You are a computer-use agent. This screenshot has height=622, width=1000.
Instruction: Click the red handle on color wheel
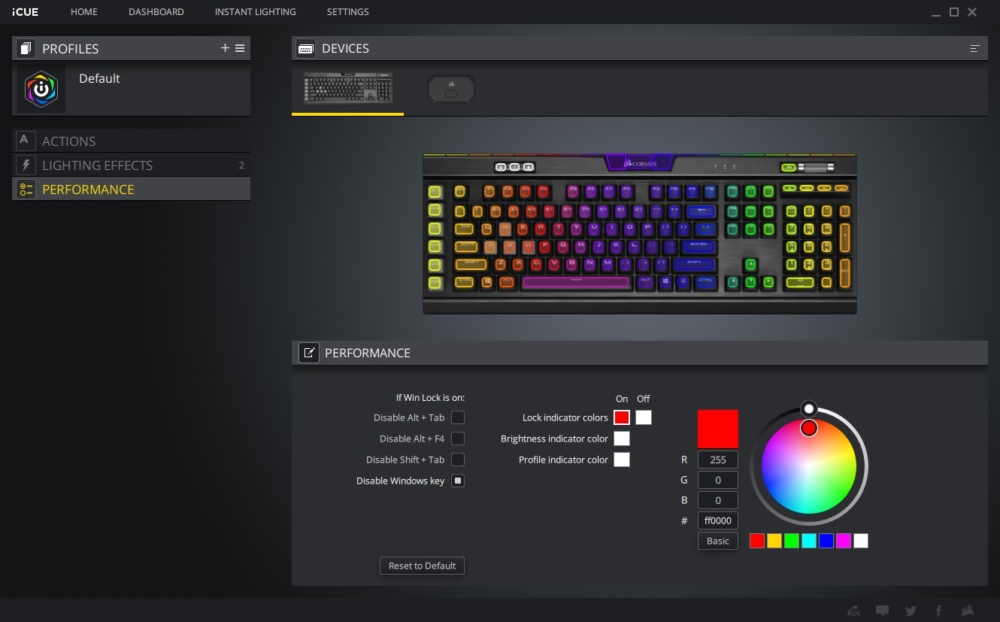pyautogui.click(x=809, y=428)
